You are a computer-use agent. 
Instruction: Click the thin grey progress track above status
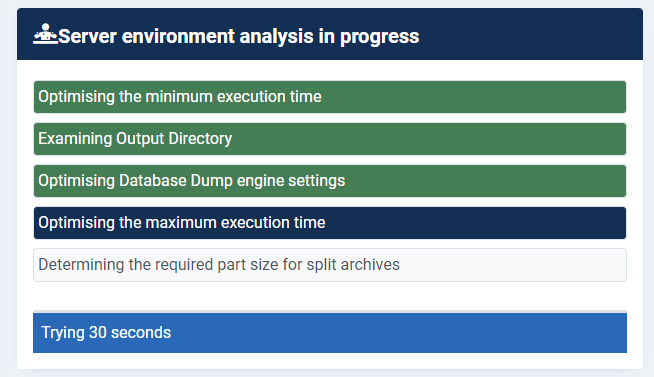pos(330,312)
